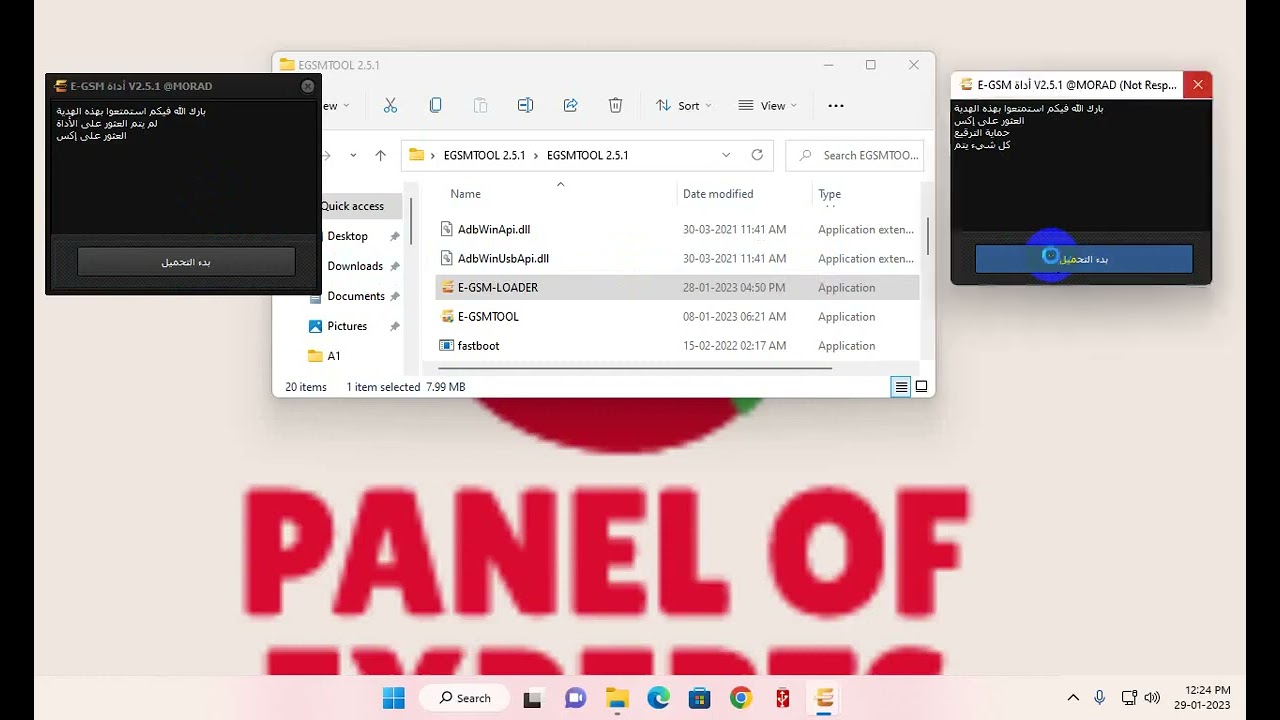Click the Rename icon in Explorer toolbar
The image size is (1280, 720).
pos(525,105)
